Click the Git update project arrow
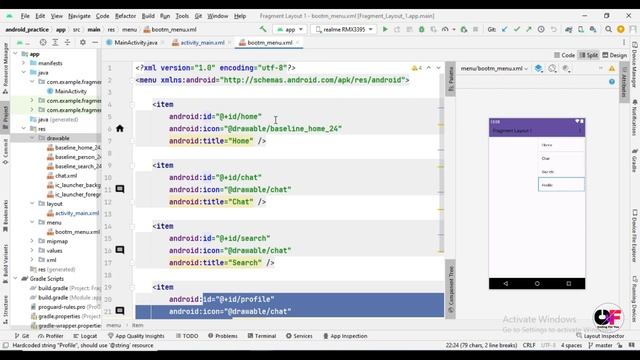640x360 pixels. point(505,29)
